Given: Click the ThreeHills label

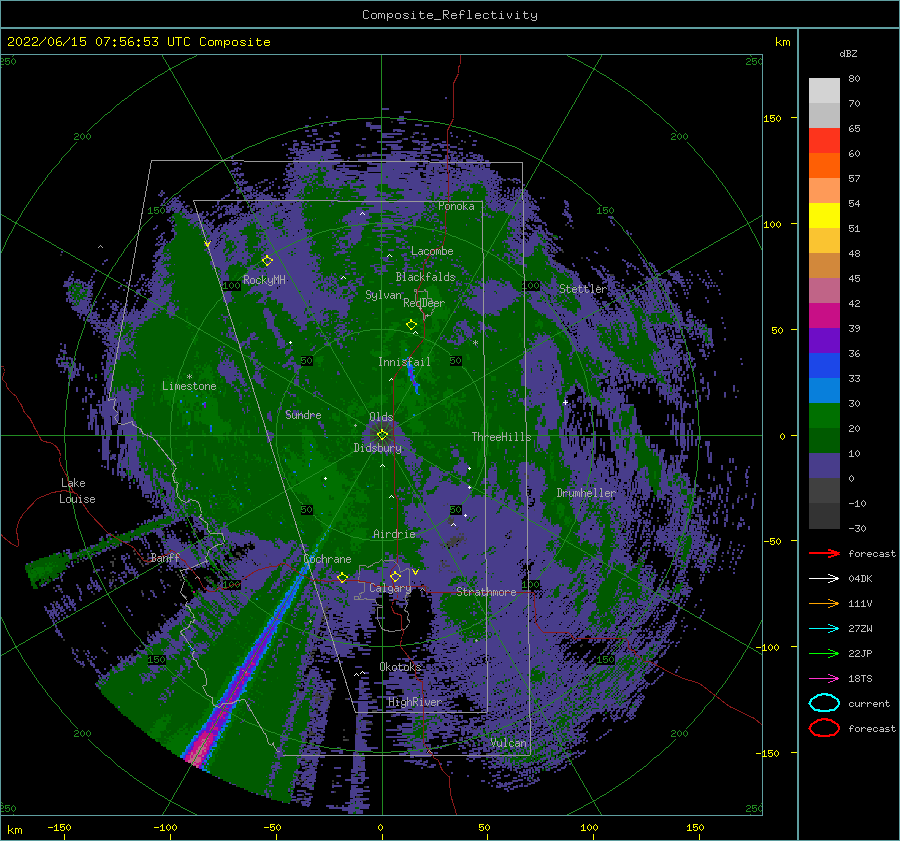Looking at the screenshot, I should 501,437.
